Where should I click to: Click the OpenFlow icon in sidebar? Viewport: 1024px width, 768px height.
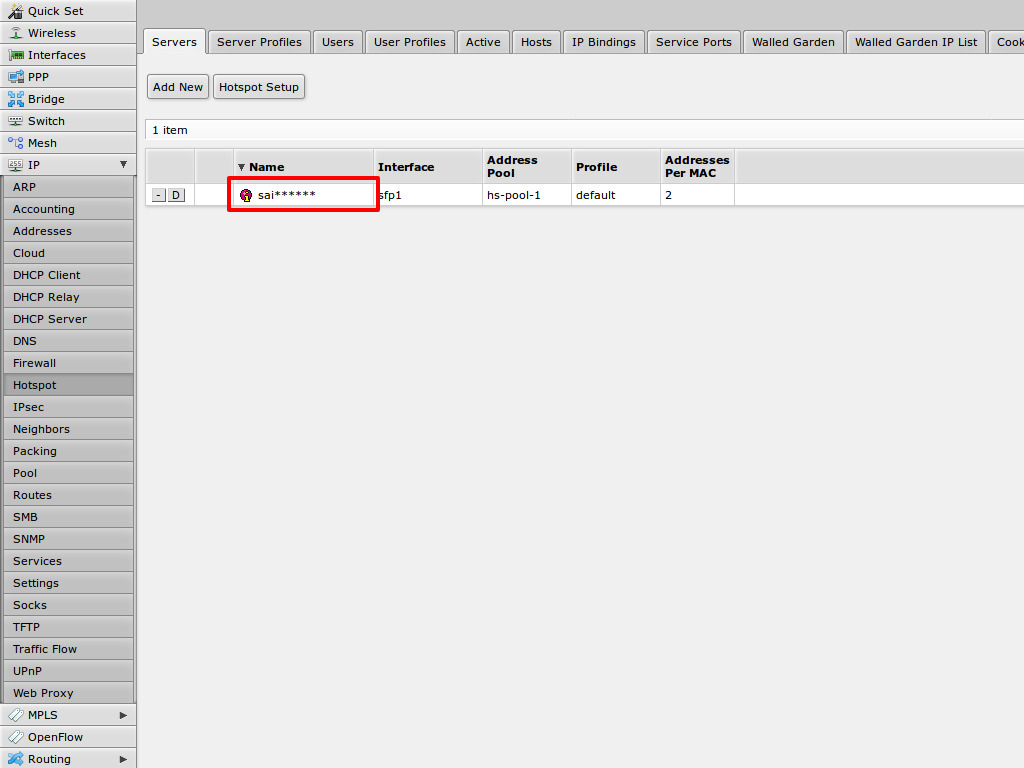tap(15, 737)
